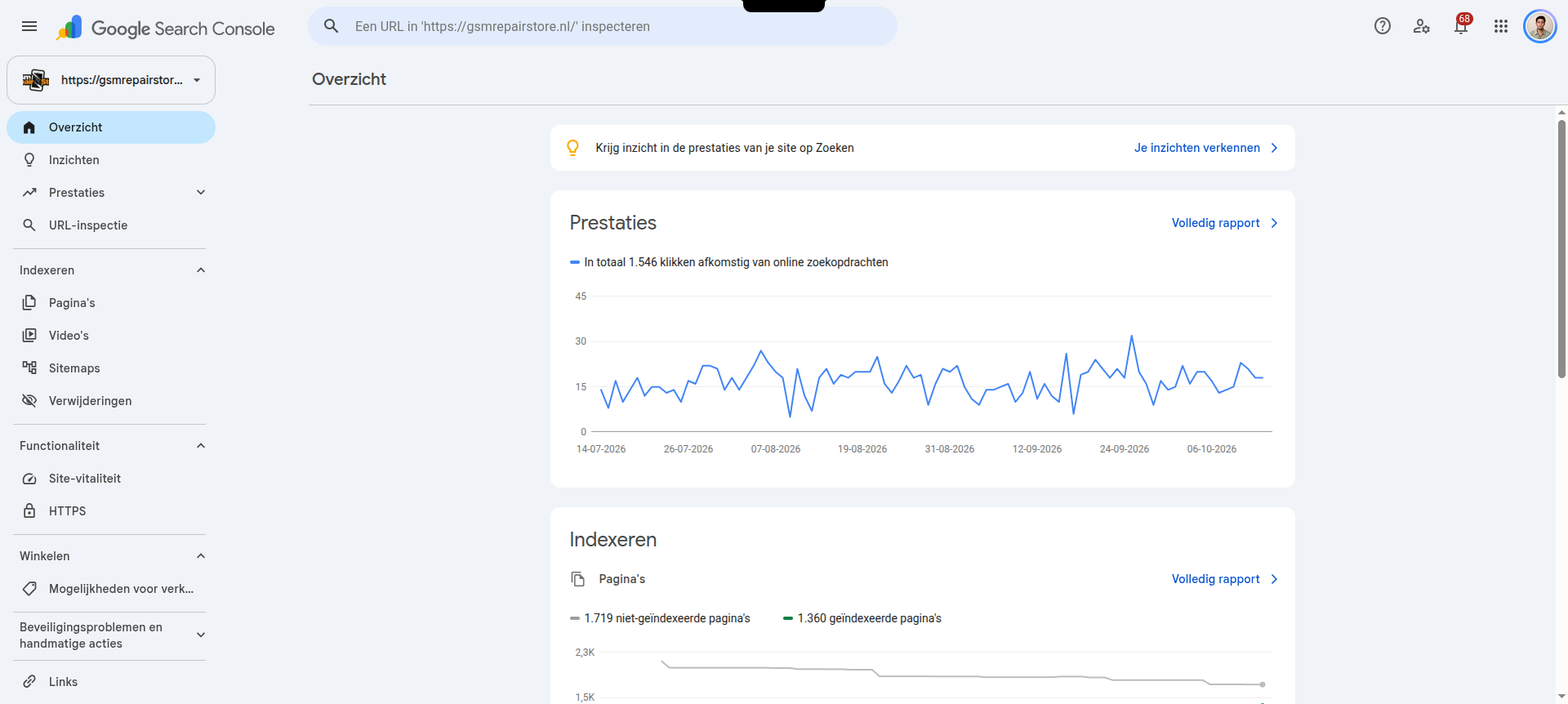Image resolution: width=1568 pixels, height=704 pixels.
Task: Click the price tag icon under Winkelen
Action: (29, 589)
